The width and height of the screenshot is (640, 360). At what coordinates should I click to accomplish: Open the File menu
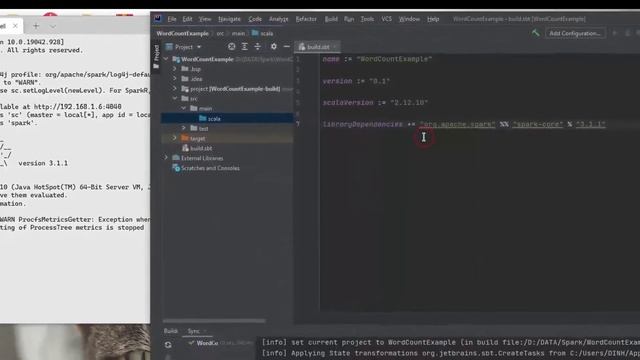[x=172, y=19]
